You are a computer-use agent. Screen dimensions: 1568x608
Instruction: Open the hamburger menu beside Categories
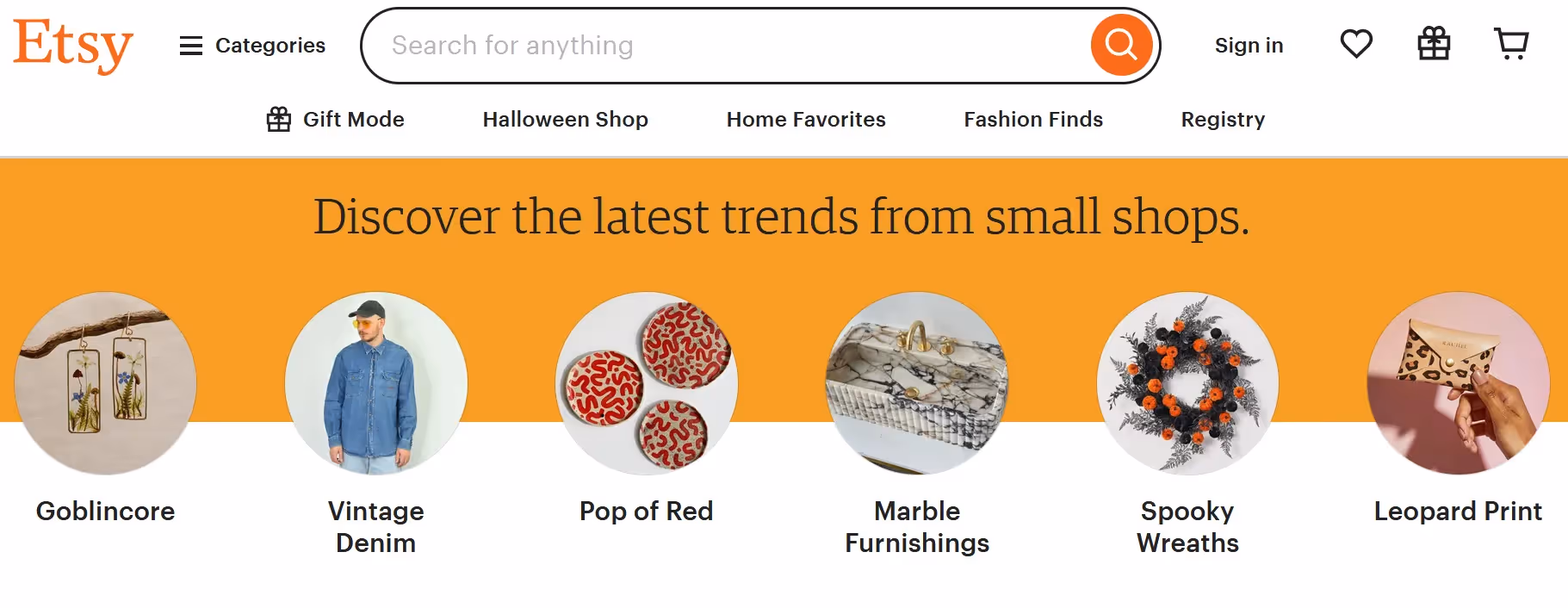(190, 46)
